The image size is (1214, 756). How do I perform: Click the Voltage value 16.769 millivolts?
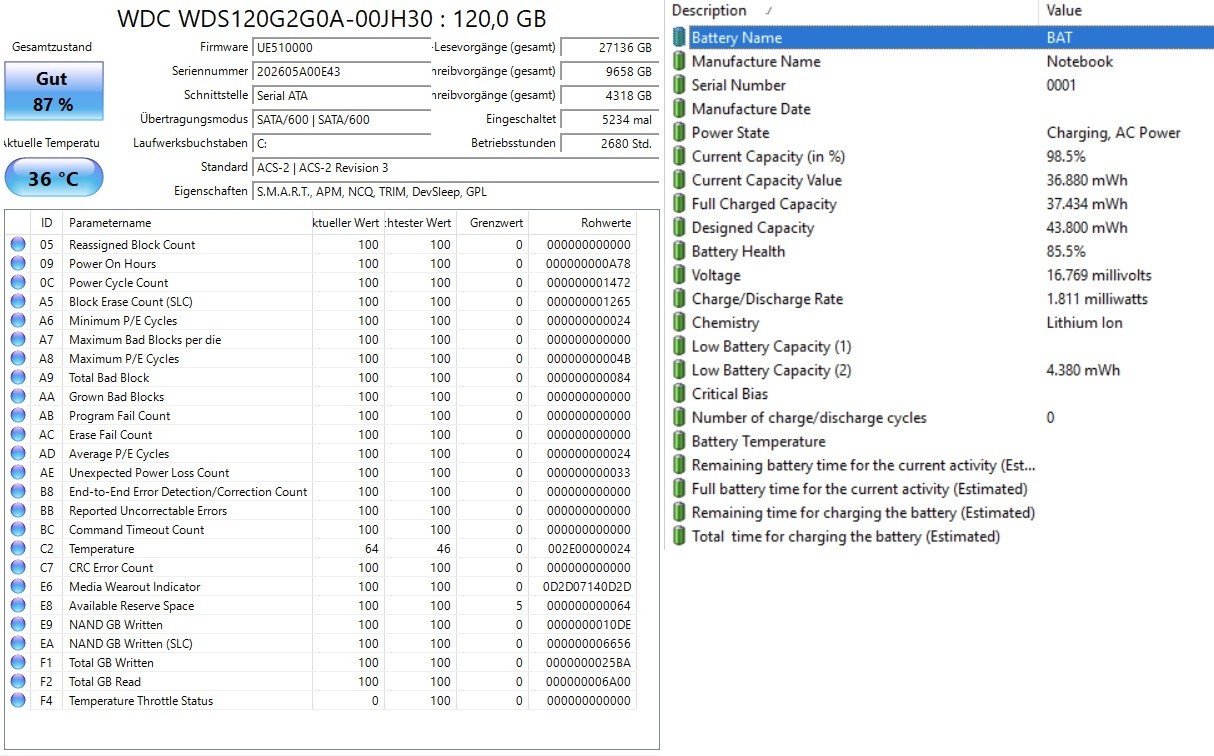click(x=1099, y=276)
